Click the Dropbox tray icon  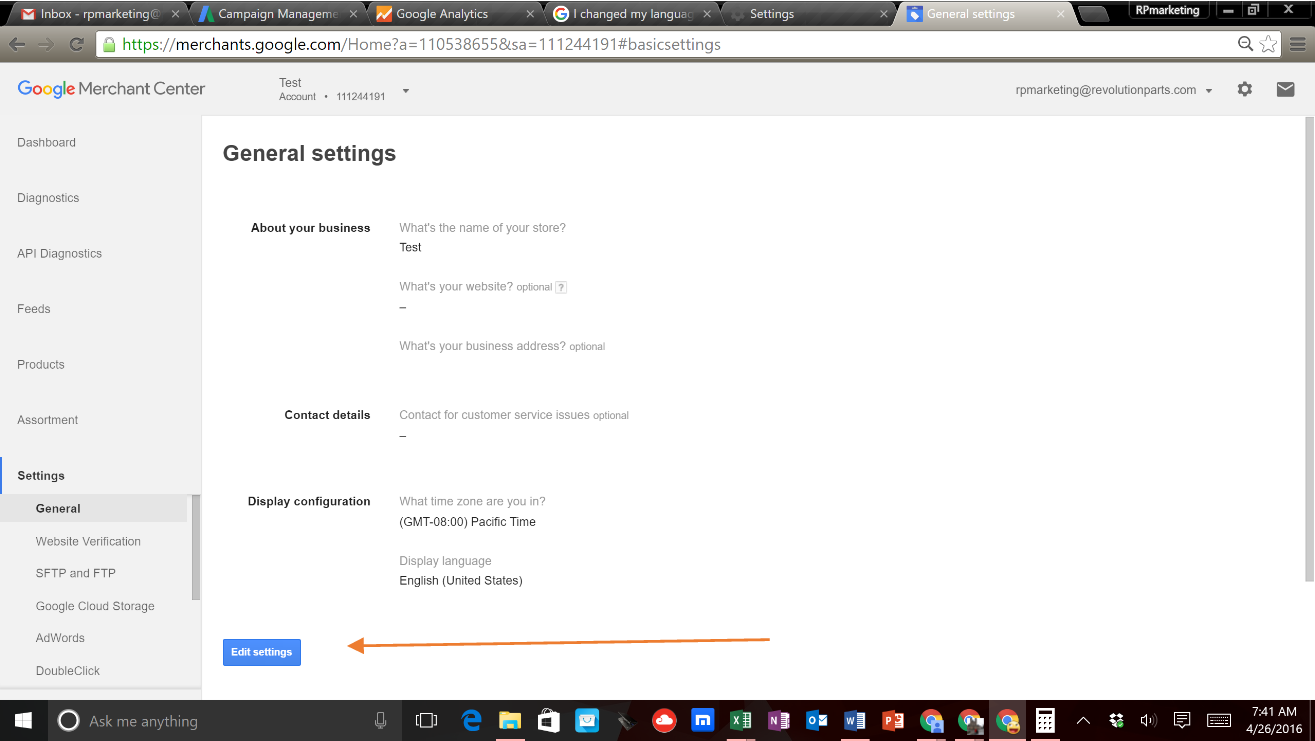1117,720
